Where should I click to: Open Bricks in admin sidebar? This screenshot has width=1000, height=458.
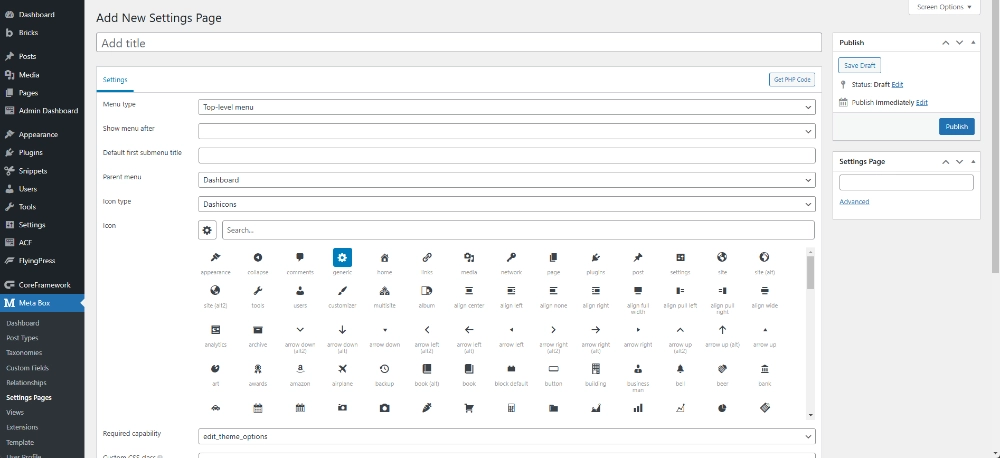[42, 33]
